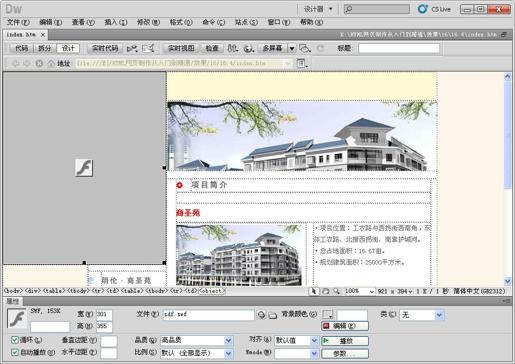Toggle the 自动播放 (Autoplay) checkbox
Screen dimensions: 515x364
15,352
